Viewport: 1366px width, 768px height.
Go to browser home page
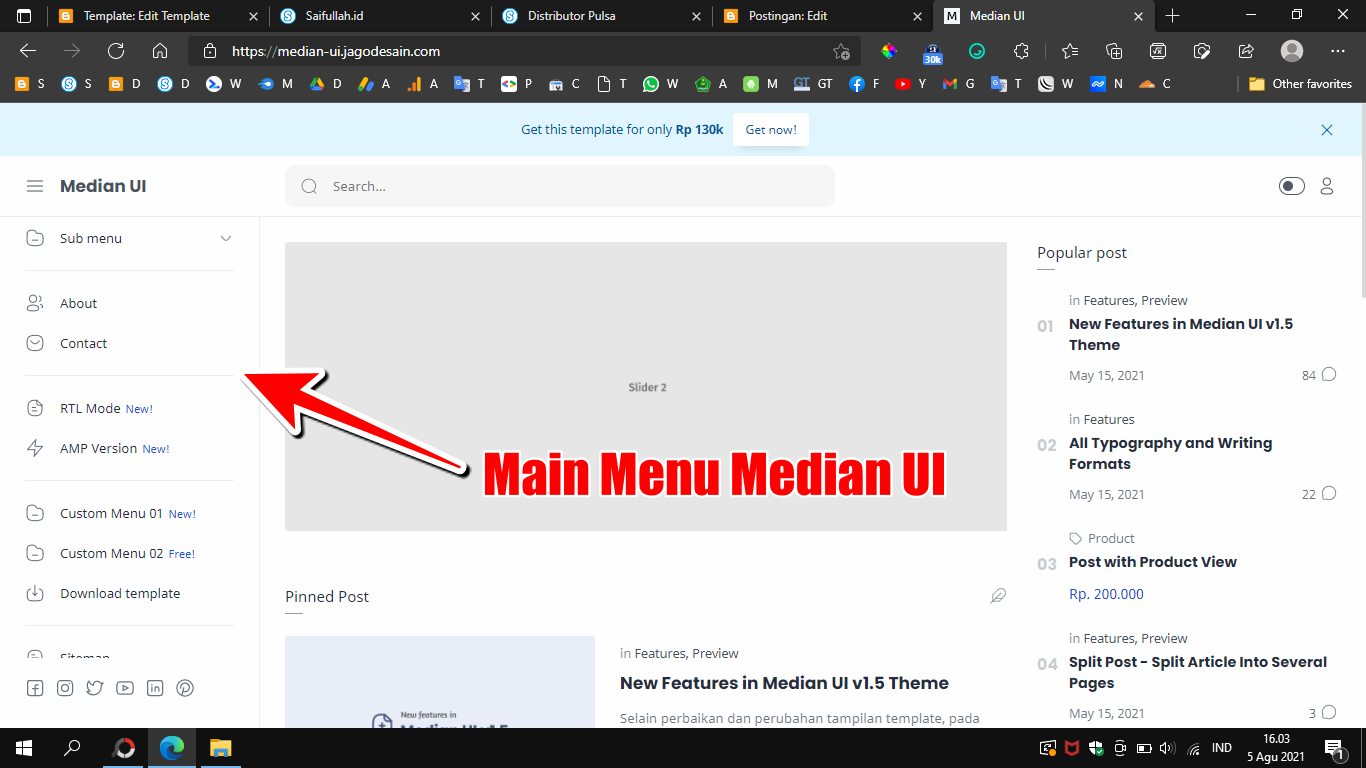[x=160, y=51]
